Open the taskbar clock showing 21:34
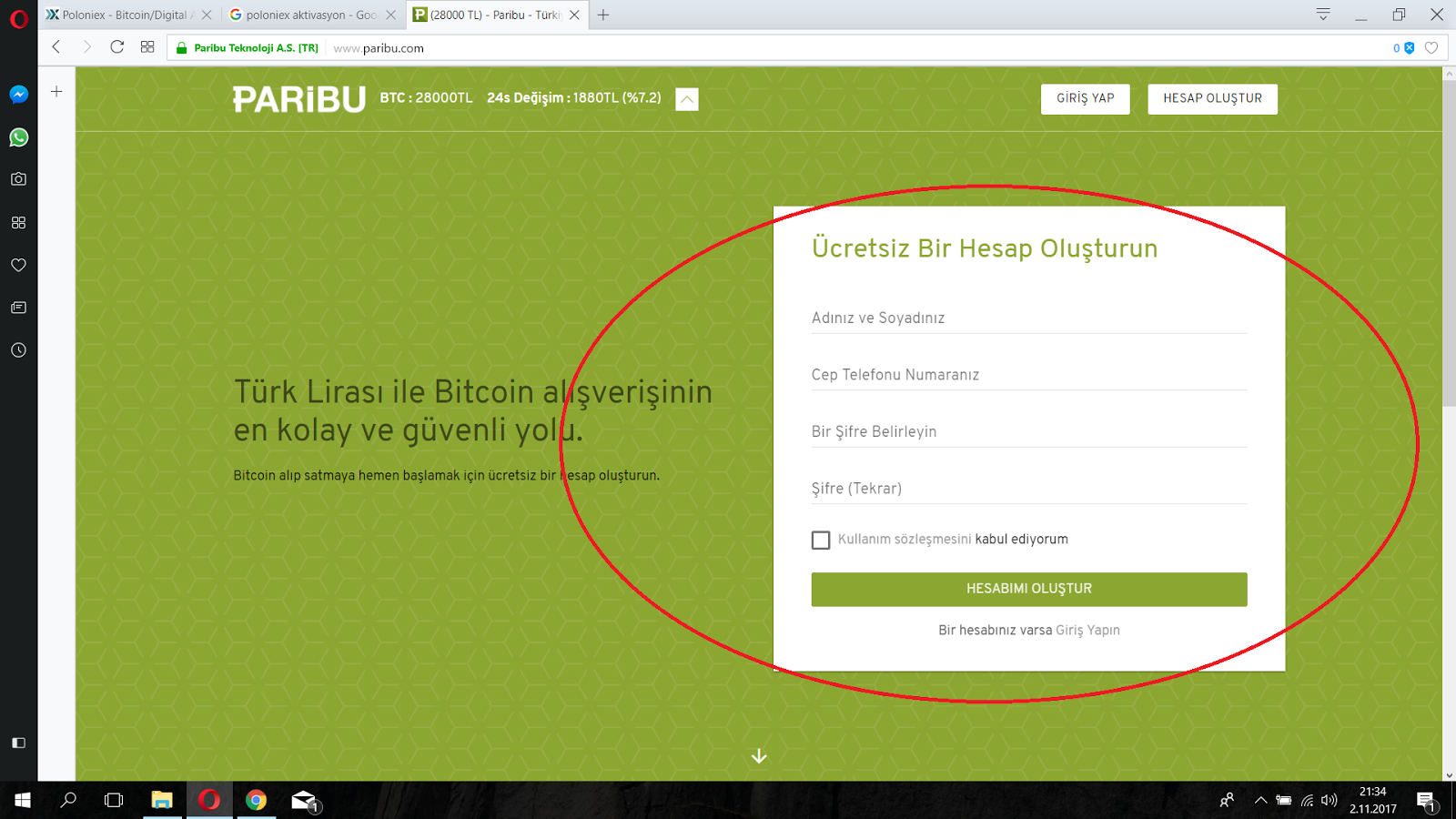 click(1372, 800)
